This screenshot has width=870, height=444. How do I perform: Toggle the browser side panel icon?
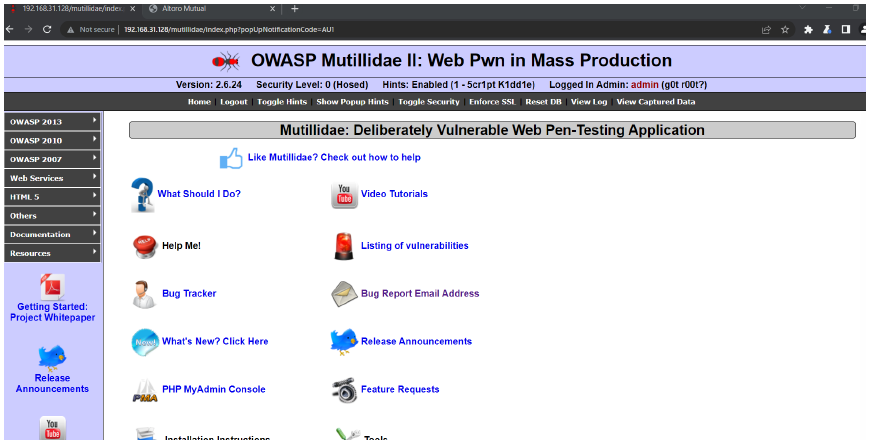tap(846, 29)
